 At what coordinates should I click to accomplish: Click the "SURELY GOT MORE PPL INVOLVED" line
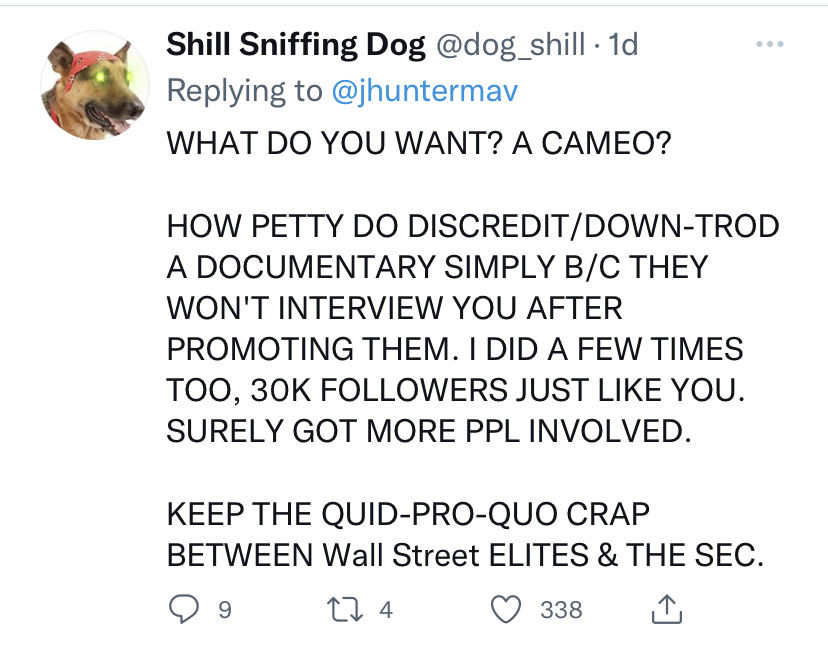[428, 431]
